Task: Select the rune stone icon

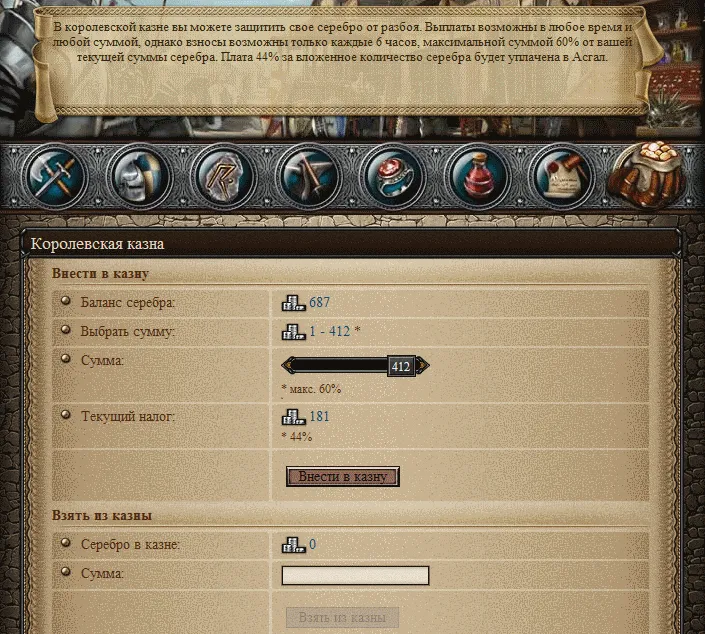Action: pos(223,177)
